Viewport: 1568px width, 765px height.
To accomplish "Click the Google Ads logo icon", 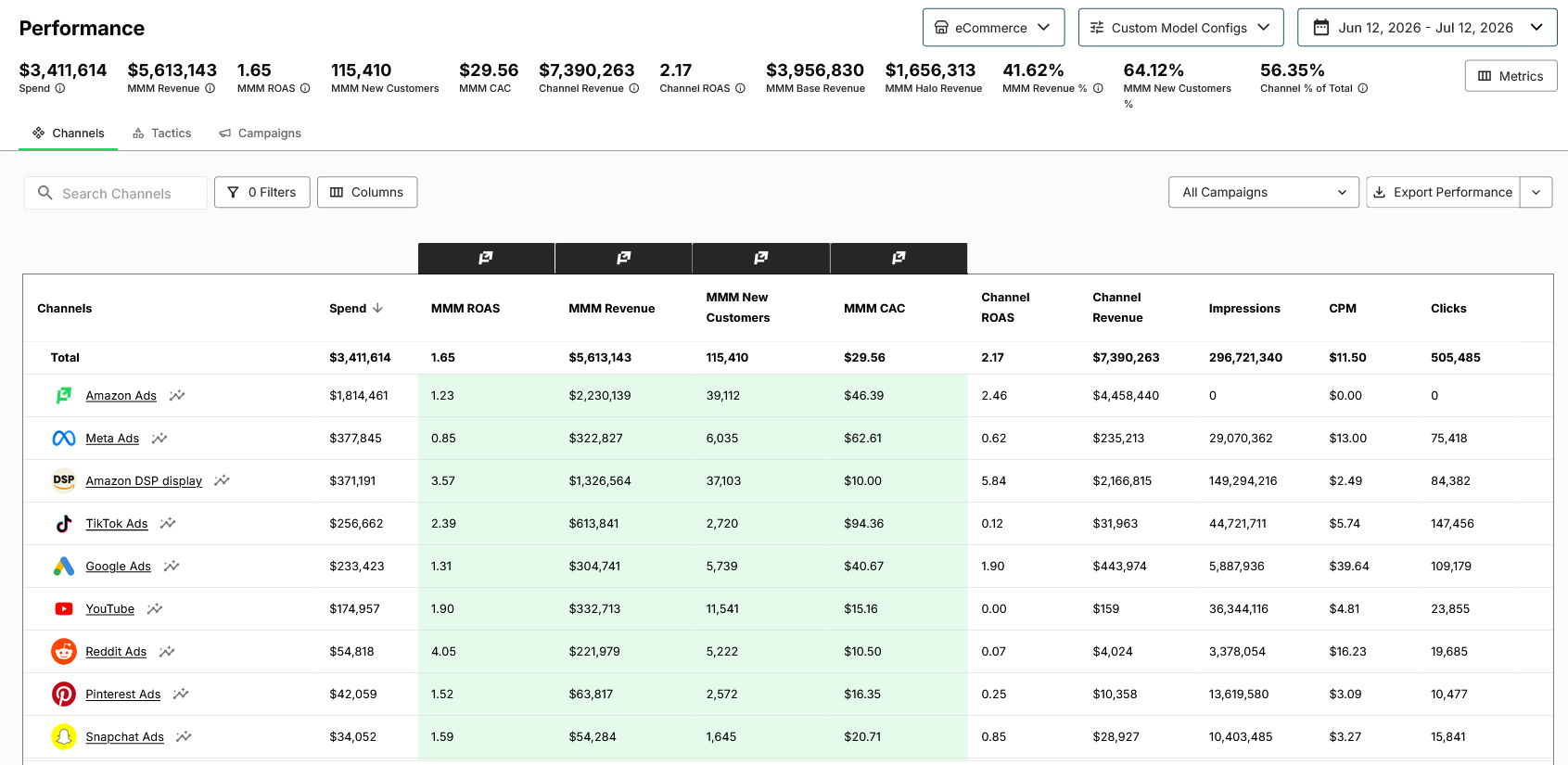I will pyautogui.click(x=64, y=567).
